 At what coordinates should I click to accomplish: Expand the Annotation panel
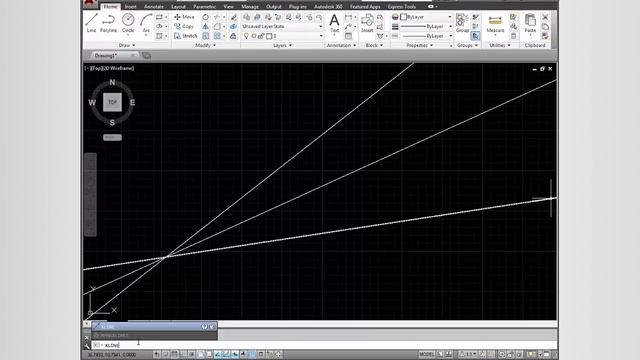341,45
